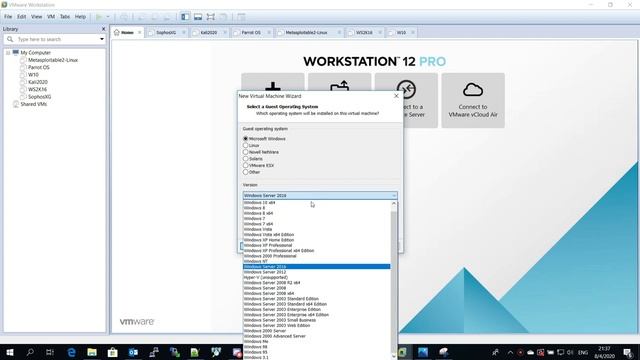The image size is (640, 360).
Task: Select Windows 3.1 from the list
Action: [317, 358]
